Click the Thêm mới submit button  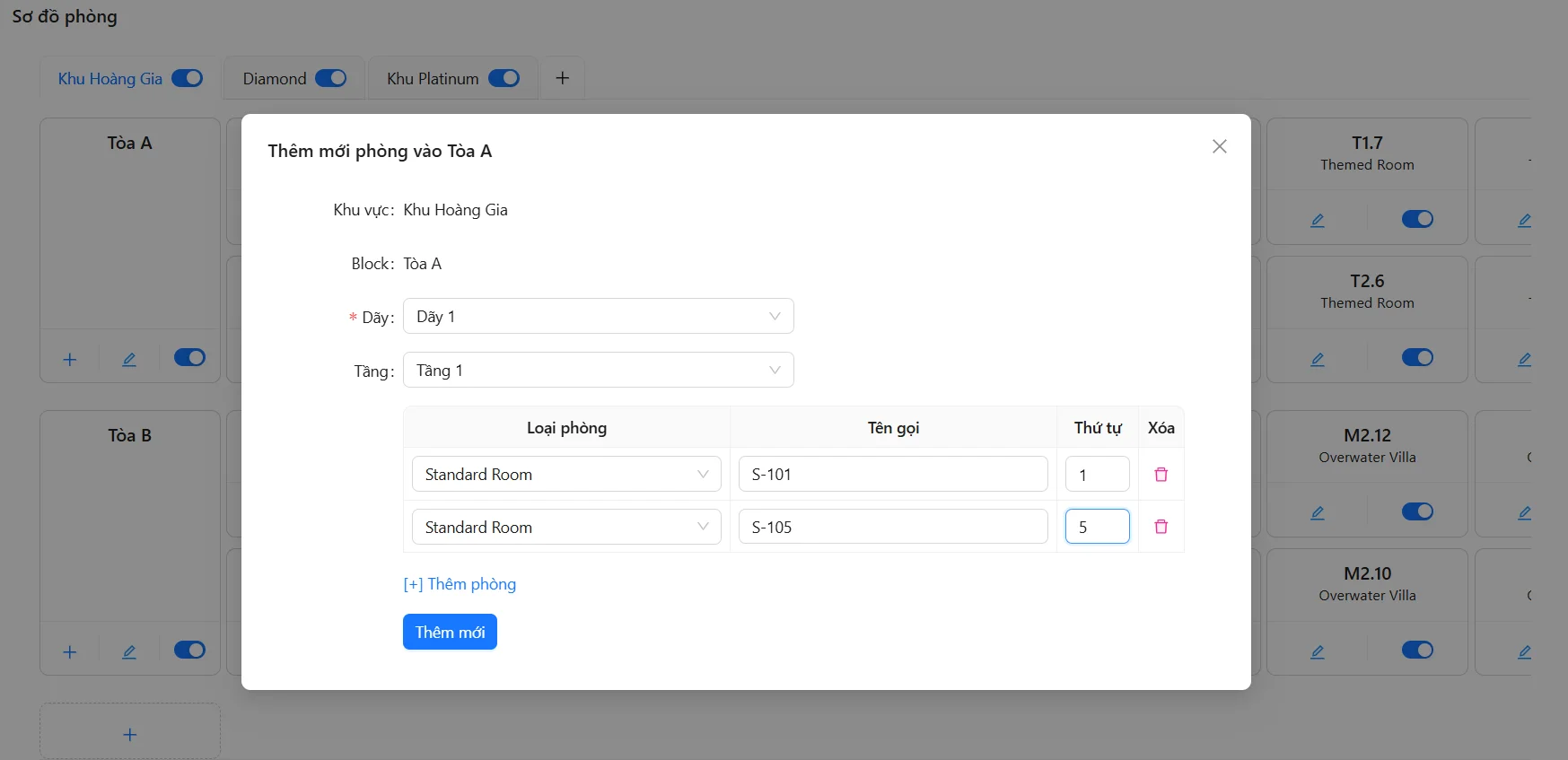pyautogui.click(x=450, y=632)
